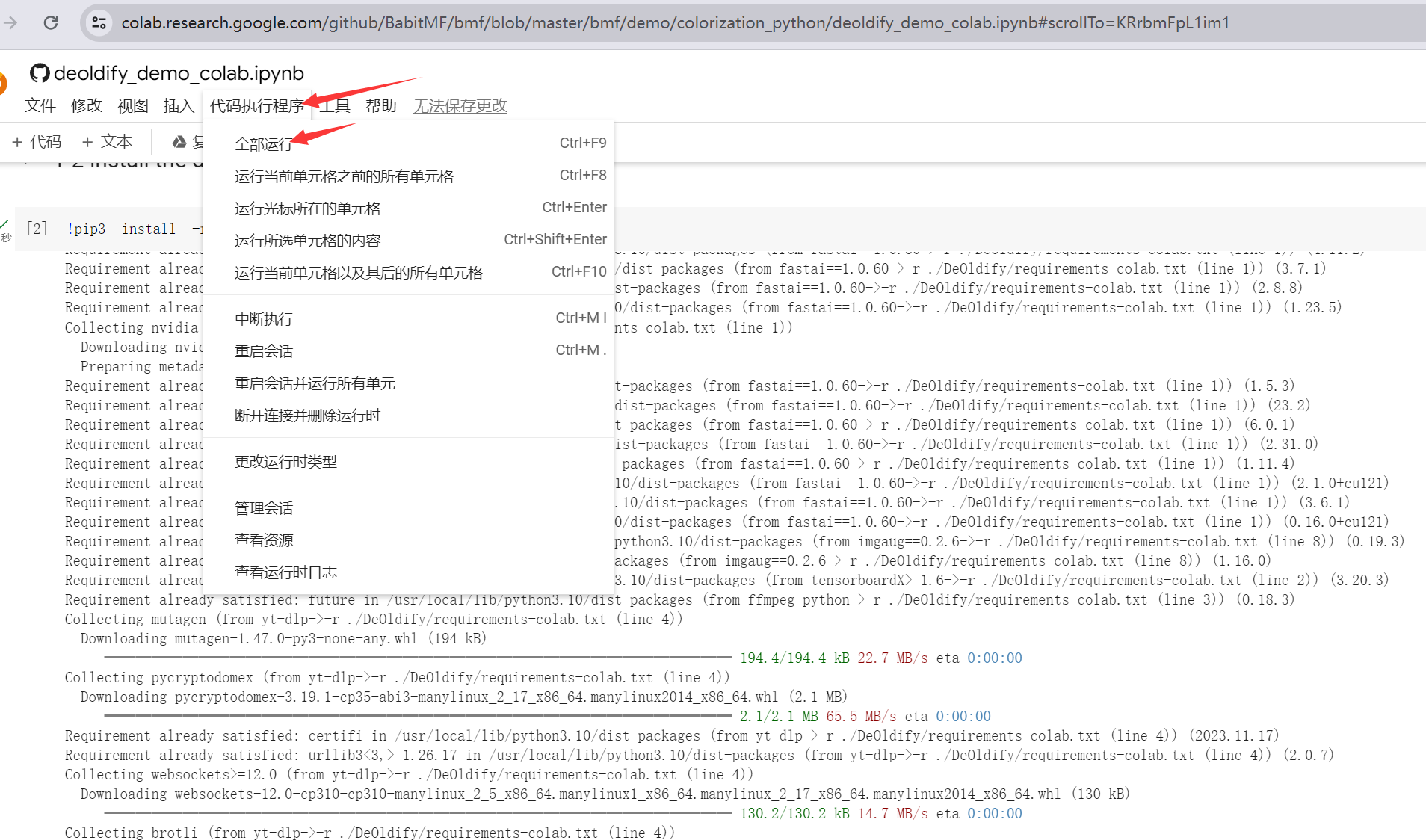Select 断开连接并删除运行时
This screenshot has width=1426, height=840.
coord(408,415)
